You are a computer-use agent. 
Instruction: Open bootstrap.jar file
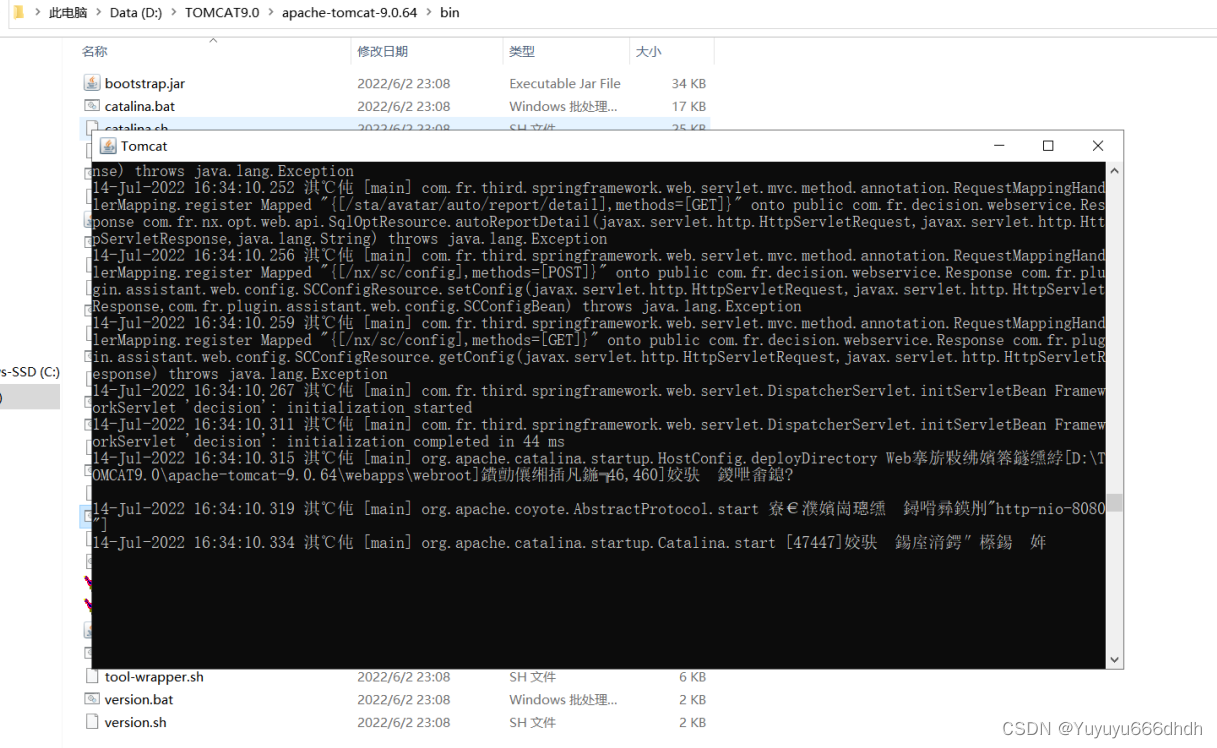[145, 83]
